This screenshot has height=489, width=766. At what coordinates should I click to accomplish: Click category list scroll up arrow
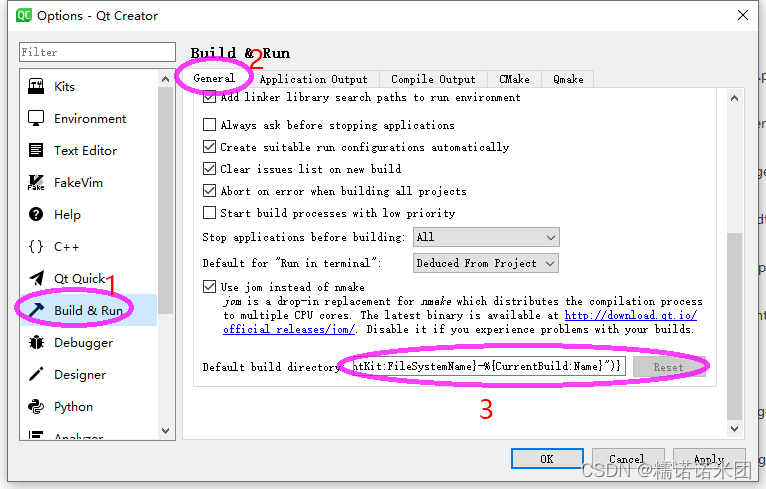[166, 79]
